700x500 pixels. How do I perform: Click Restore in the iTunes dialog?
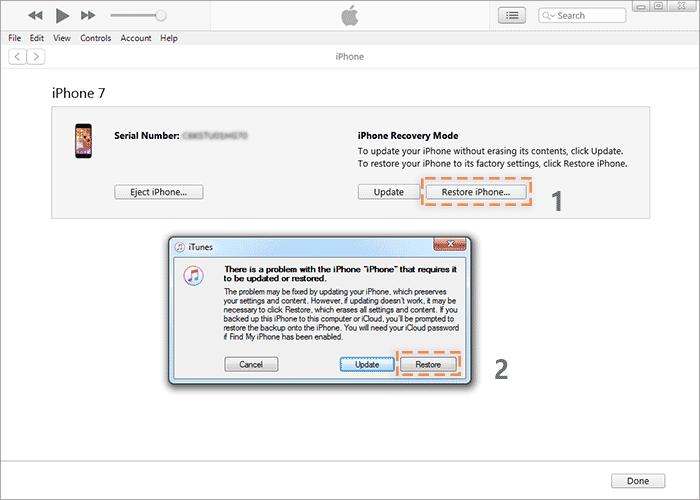[x=428, y=364]
